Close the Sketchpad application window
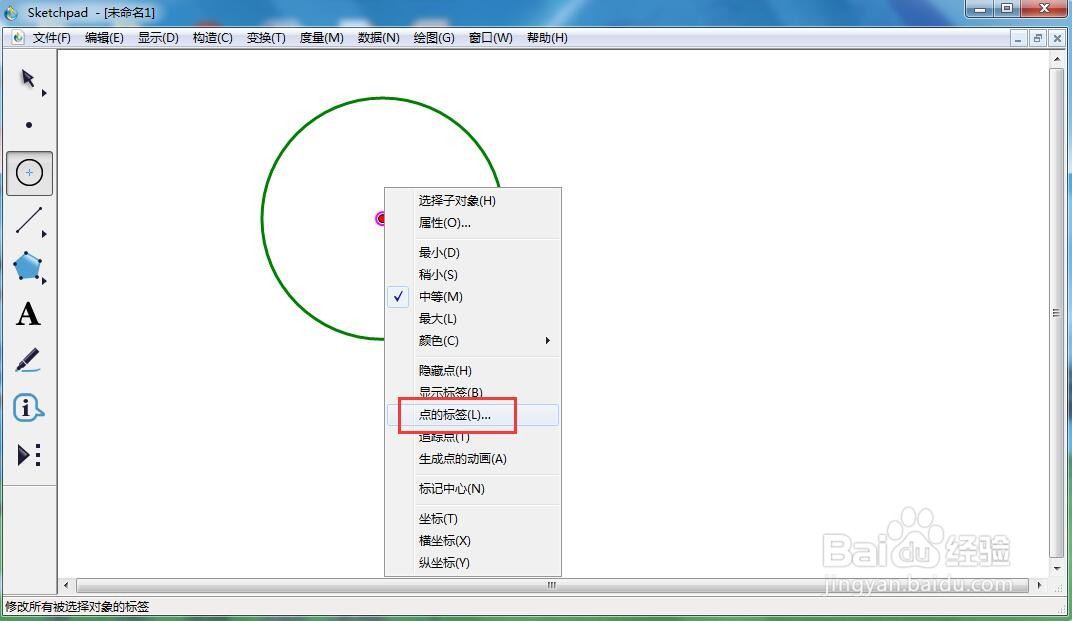This screenshot has height=621, width=1072. (x=1045, y=9)
